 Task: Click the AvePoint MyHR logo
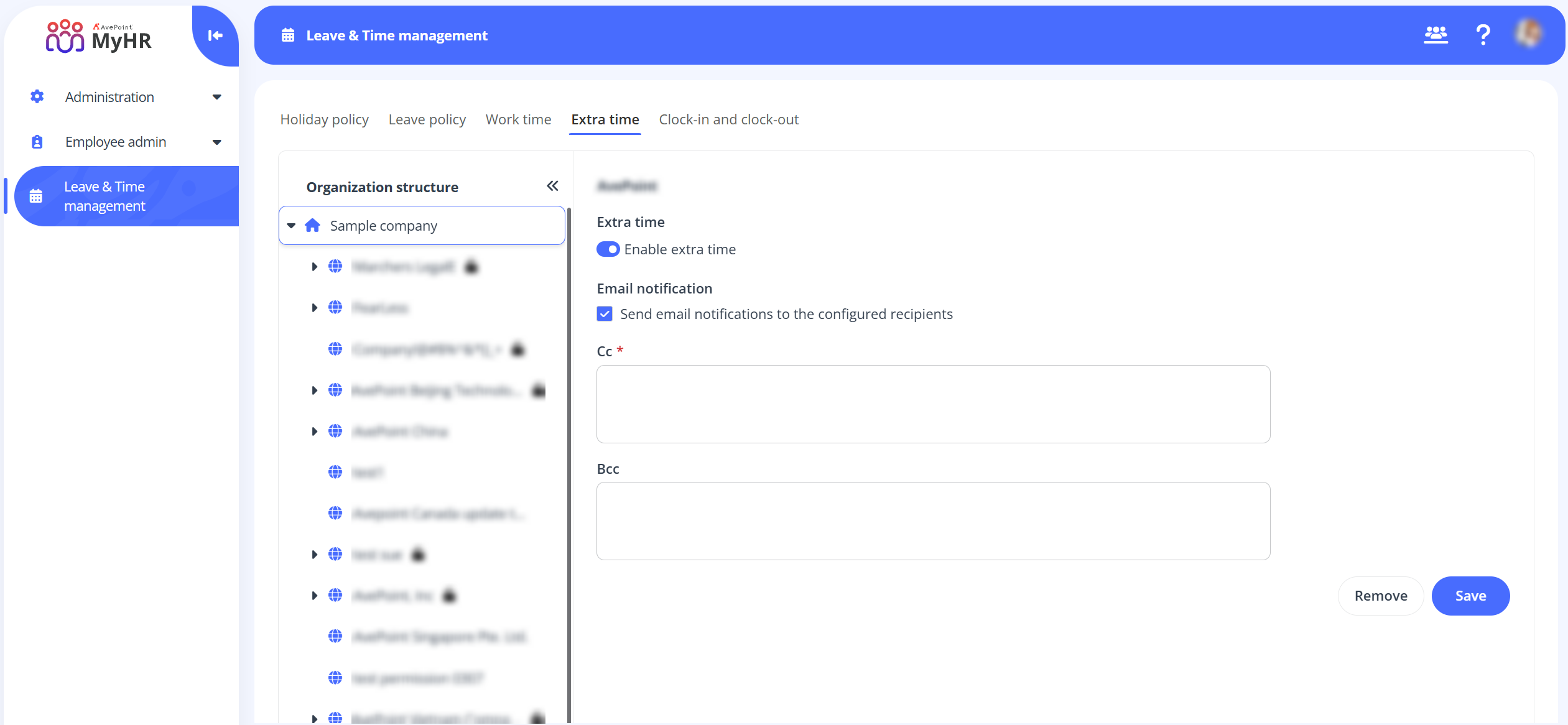coord(98,36)
